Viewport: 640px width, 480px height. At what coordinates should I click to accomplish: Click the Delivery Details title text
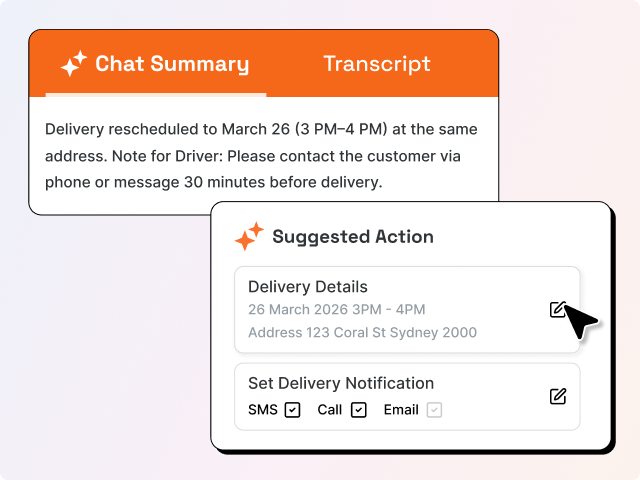[308, 287]
